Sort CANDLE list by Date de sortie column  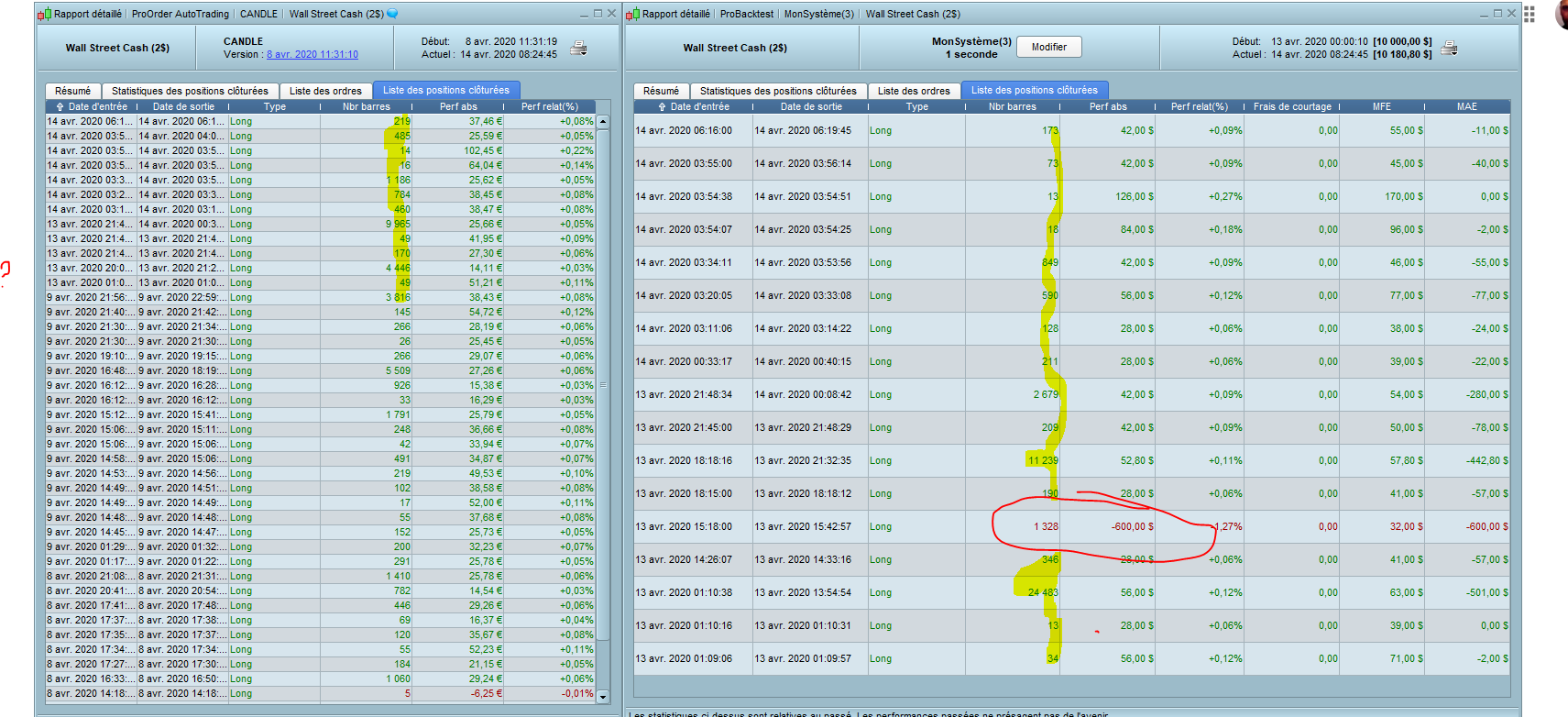pos(183,106)
